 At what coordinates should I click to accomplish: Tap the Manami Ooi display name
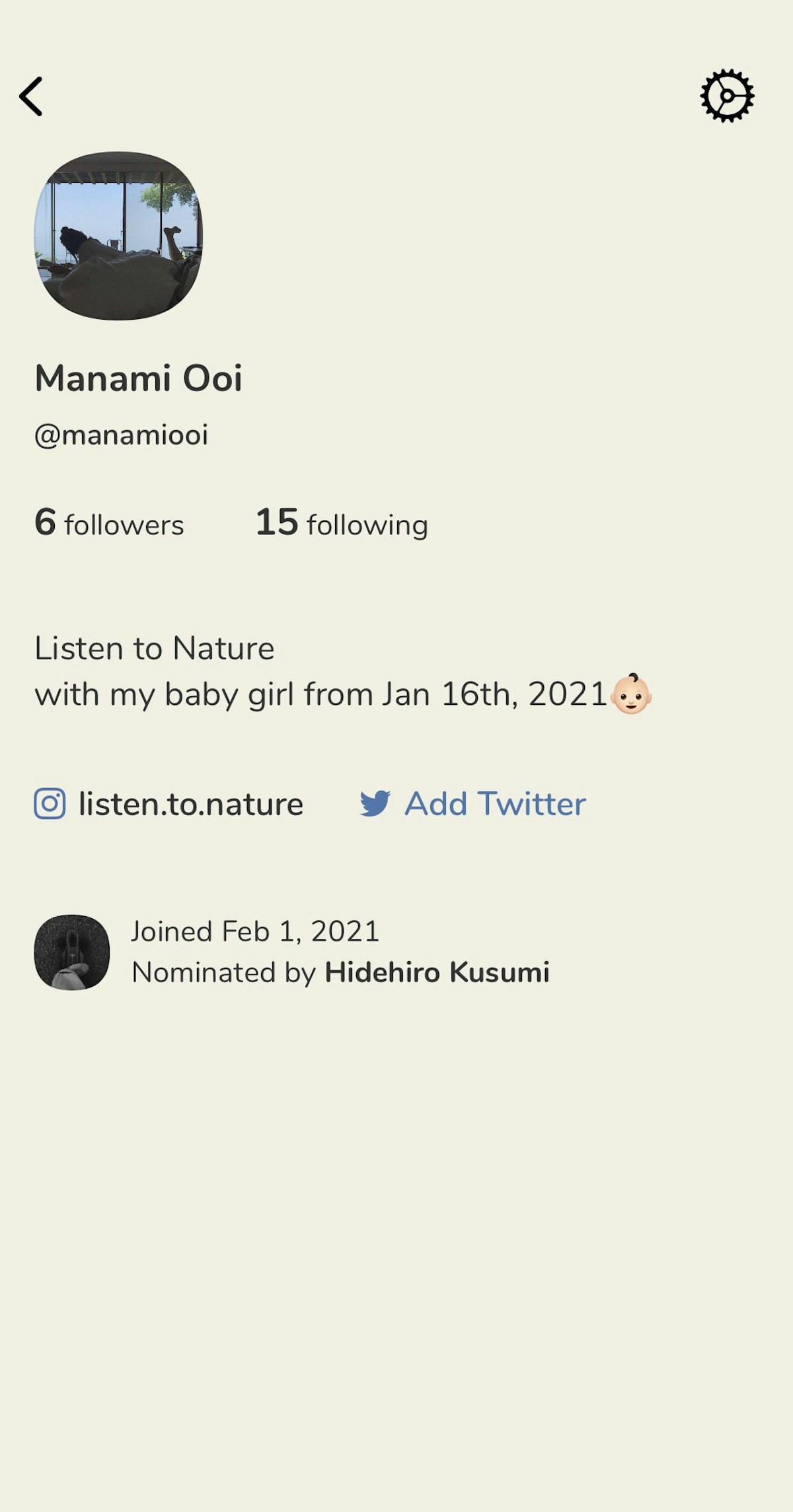click(x=139, y=378)
